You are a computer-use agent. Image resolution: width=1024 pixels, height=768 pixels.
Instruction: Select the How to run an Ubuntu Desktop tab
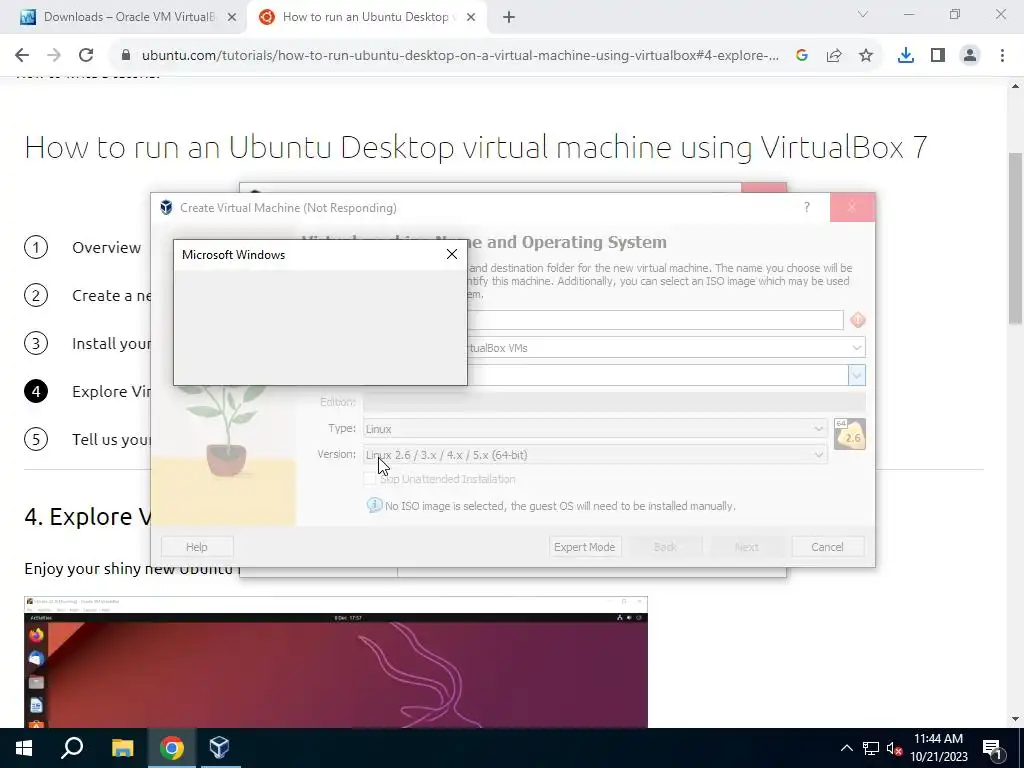click(366, 17)
